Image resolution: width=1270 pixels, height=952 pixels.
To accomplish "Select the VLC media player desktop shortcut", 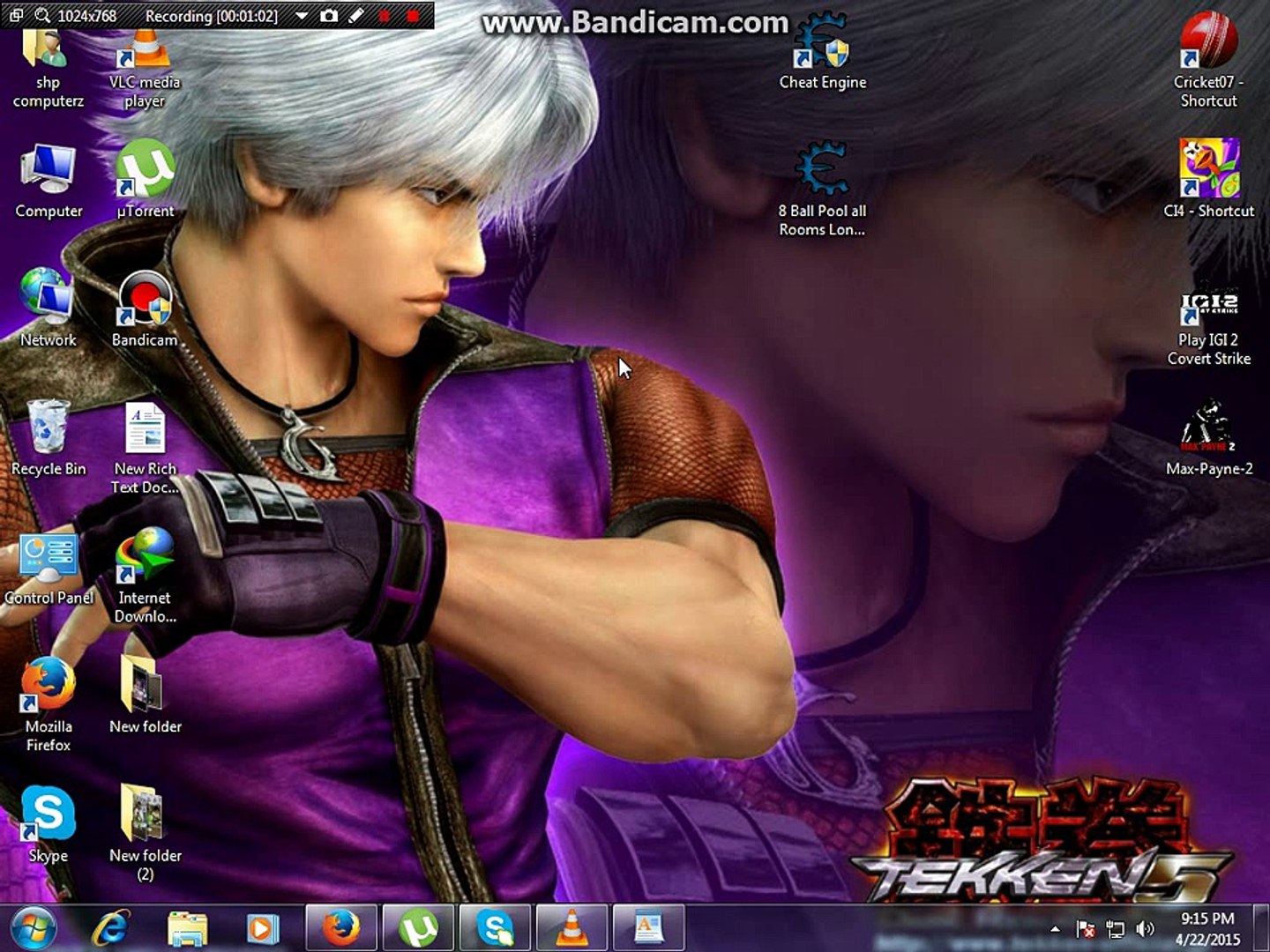I will click(145, 69).
